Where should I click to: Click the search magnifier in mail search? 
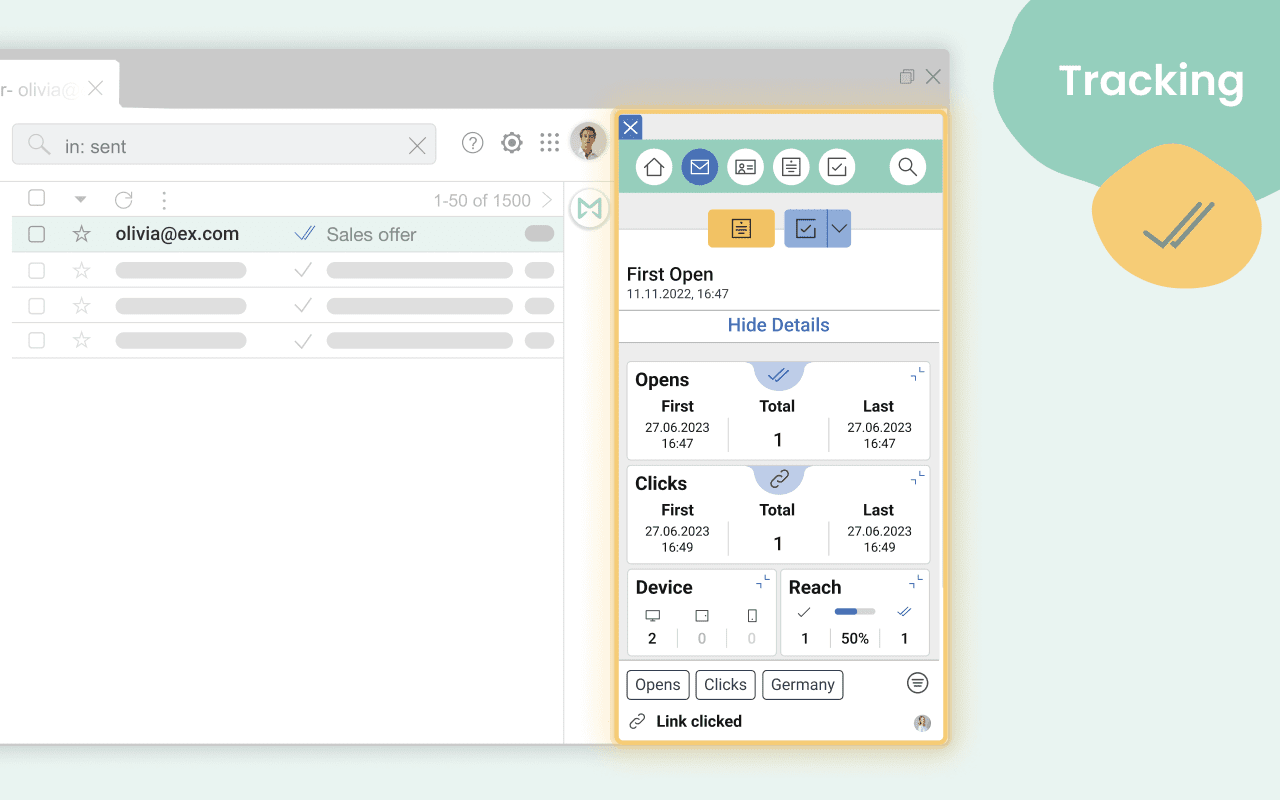tap(39, 145)
